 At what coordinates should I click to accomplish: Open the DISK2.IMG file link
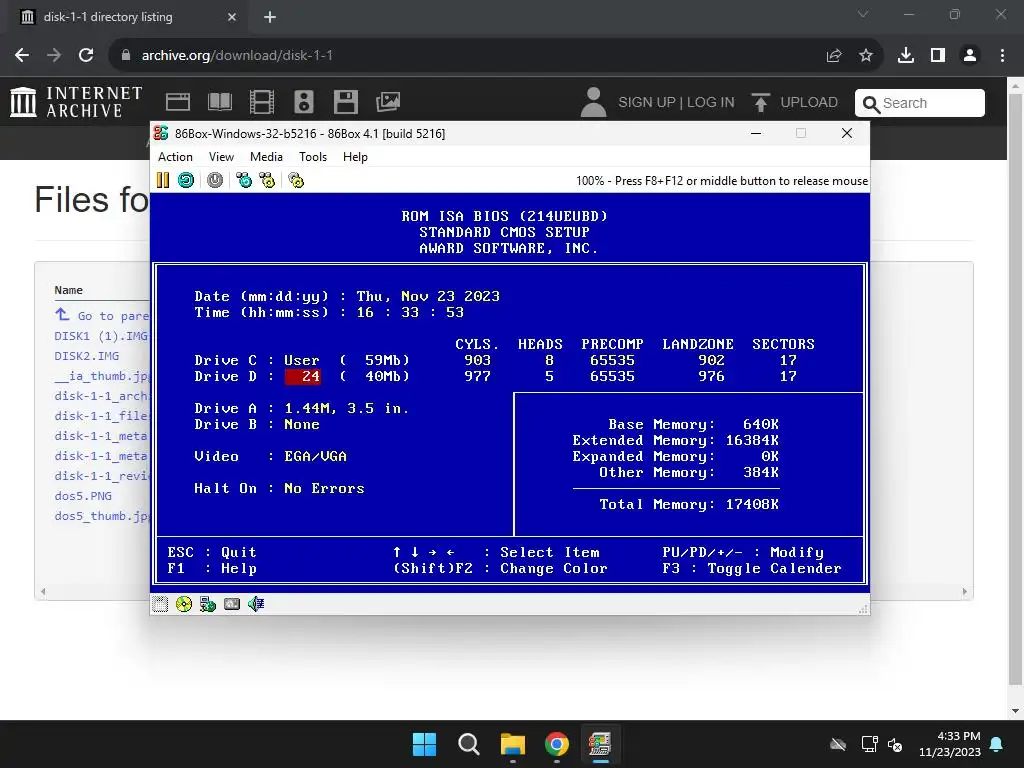(x=87, y=356)
